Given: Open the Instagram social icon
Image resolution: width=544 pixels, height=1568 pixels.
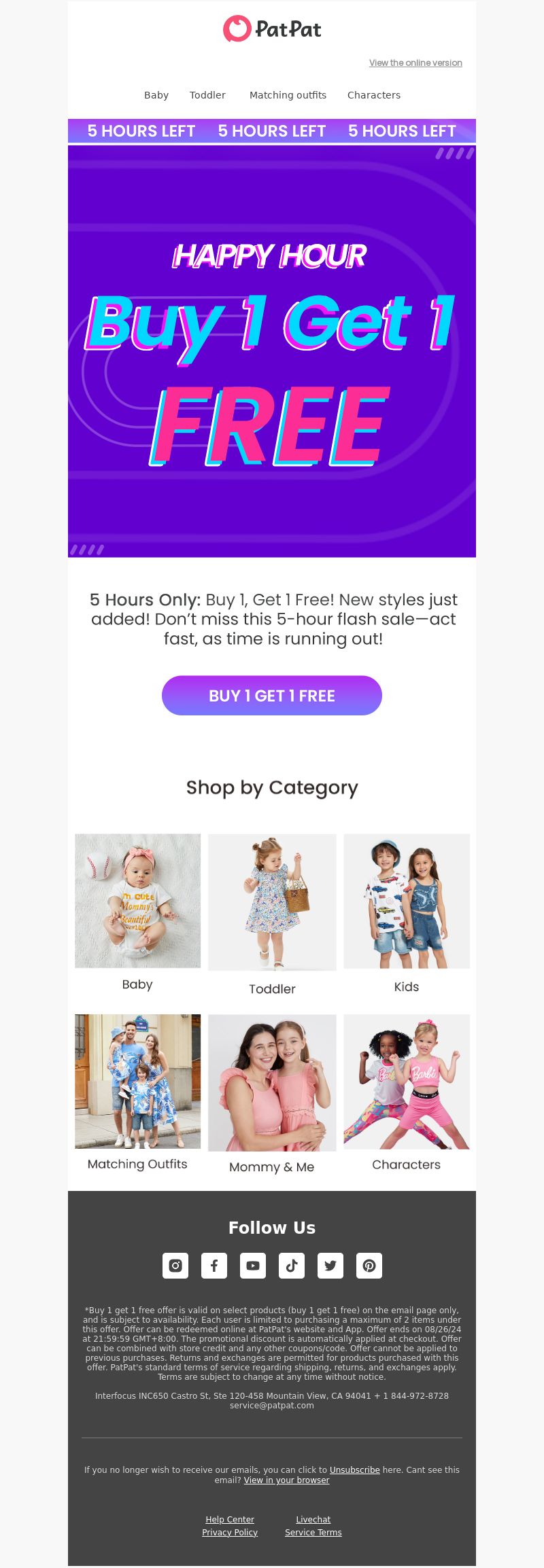Looking at the screenshot, I should [x=175, y=1265].
